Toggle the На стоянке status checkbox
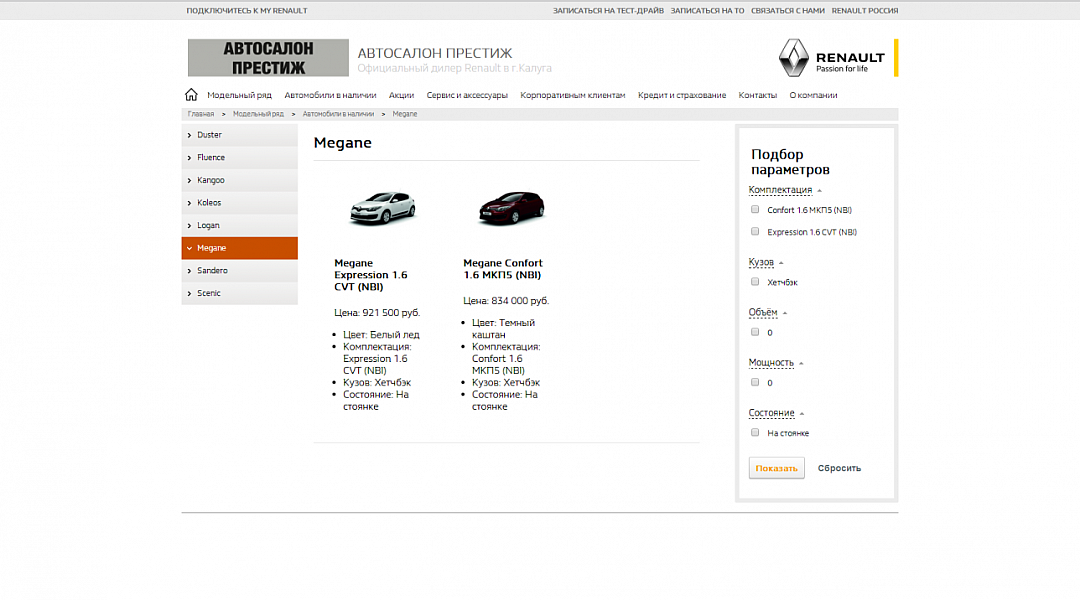This screenshot has height=600, width=1080. pyautogui.click(x=755, y=433)
